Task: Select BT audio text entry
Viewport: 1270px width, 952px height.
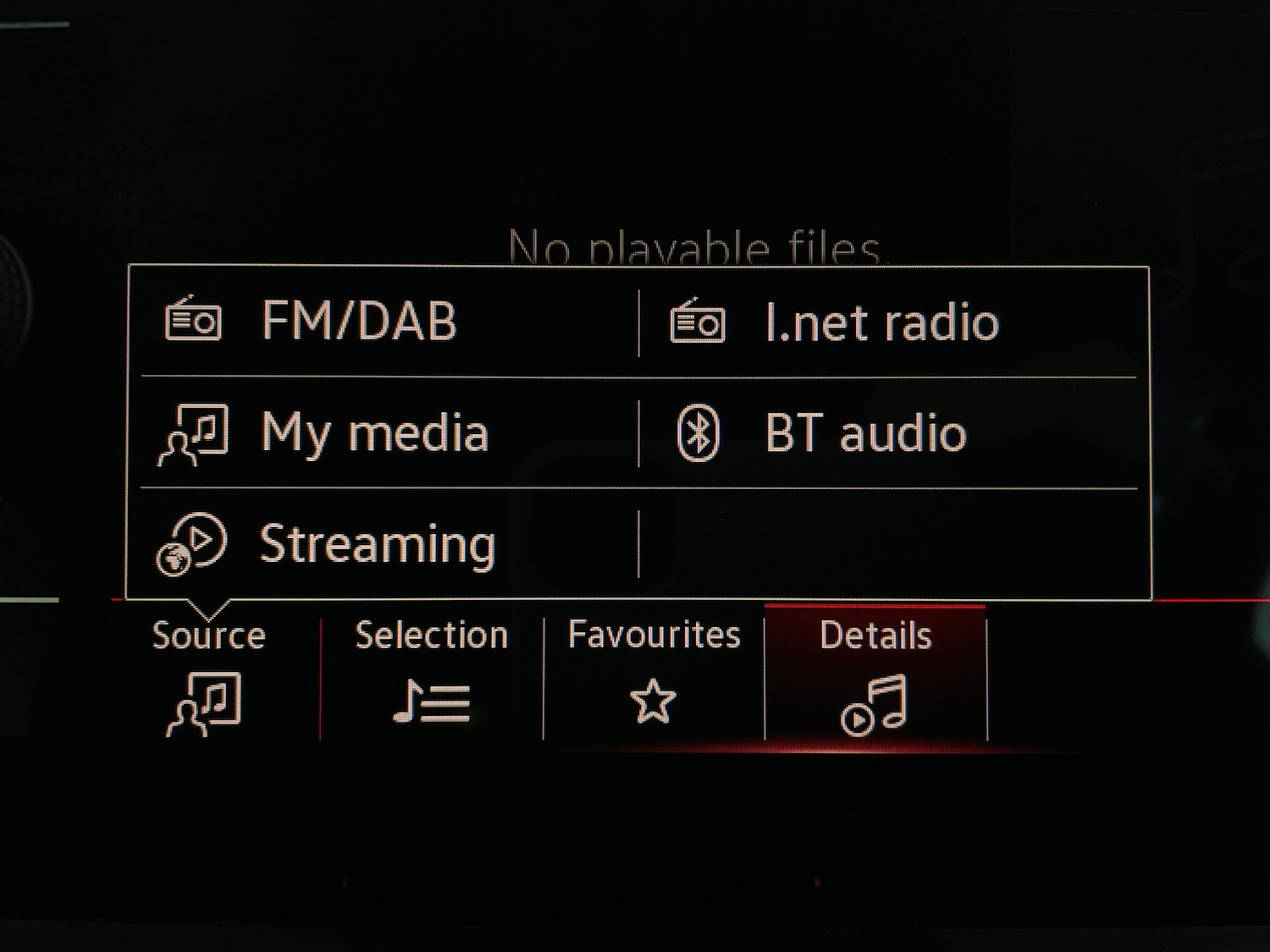Action: pos(865,433)
